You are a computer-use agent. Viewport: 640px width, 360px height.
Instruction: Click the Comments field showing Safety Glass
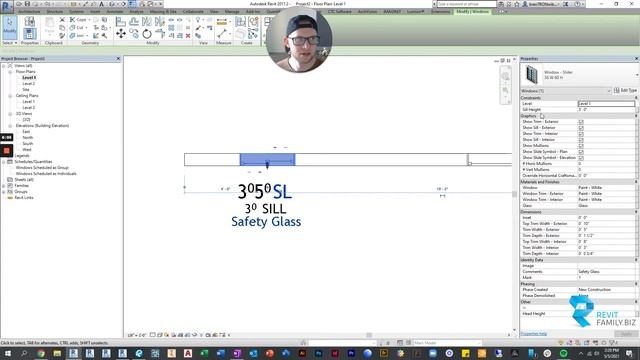[x=607, y=271]
